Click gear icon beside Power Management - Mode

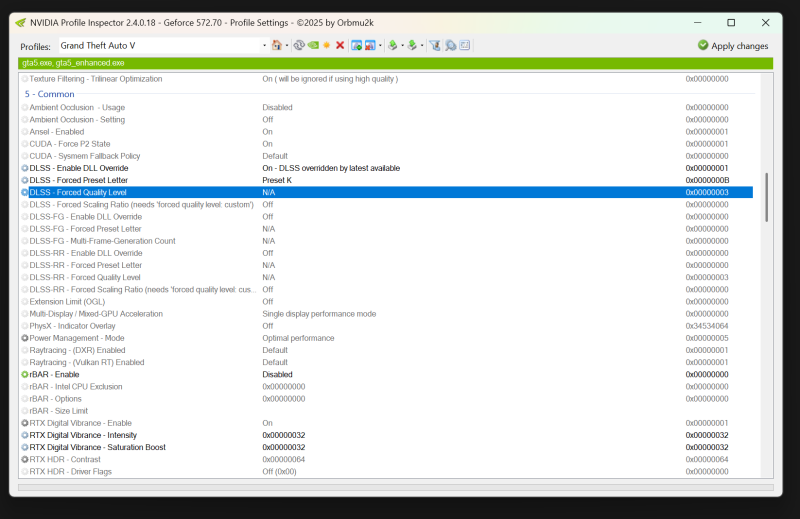click(x=24, y=338)
